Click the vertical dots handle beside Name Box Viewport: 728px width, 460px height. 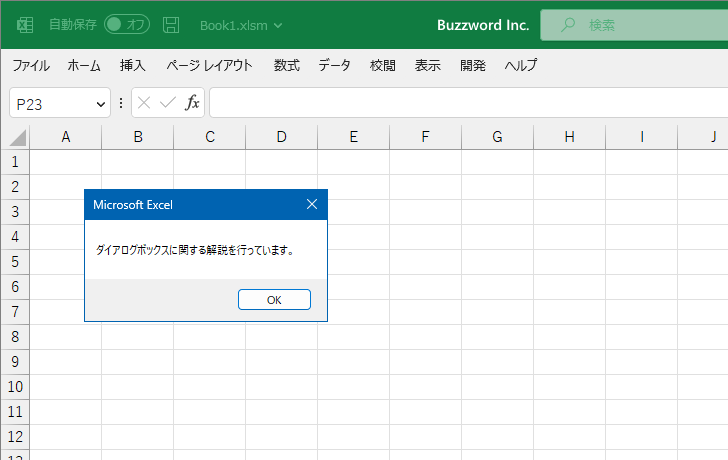click(x=121, y=103)
